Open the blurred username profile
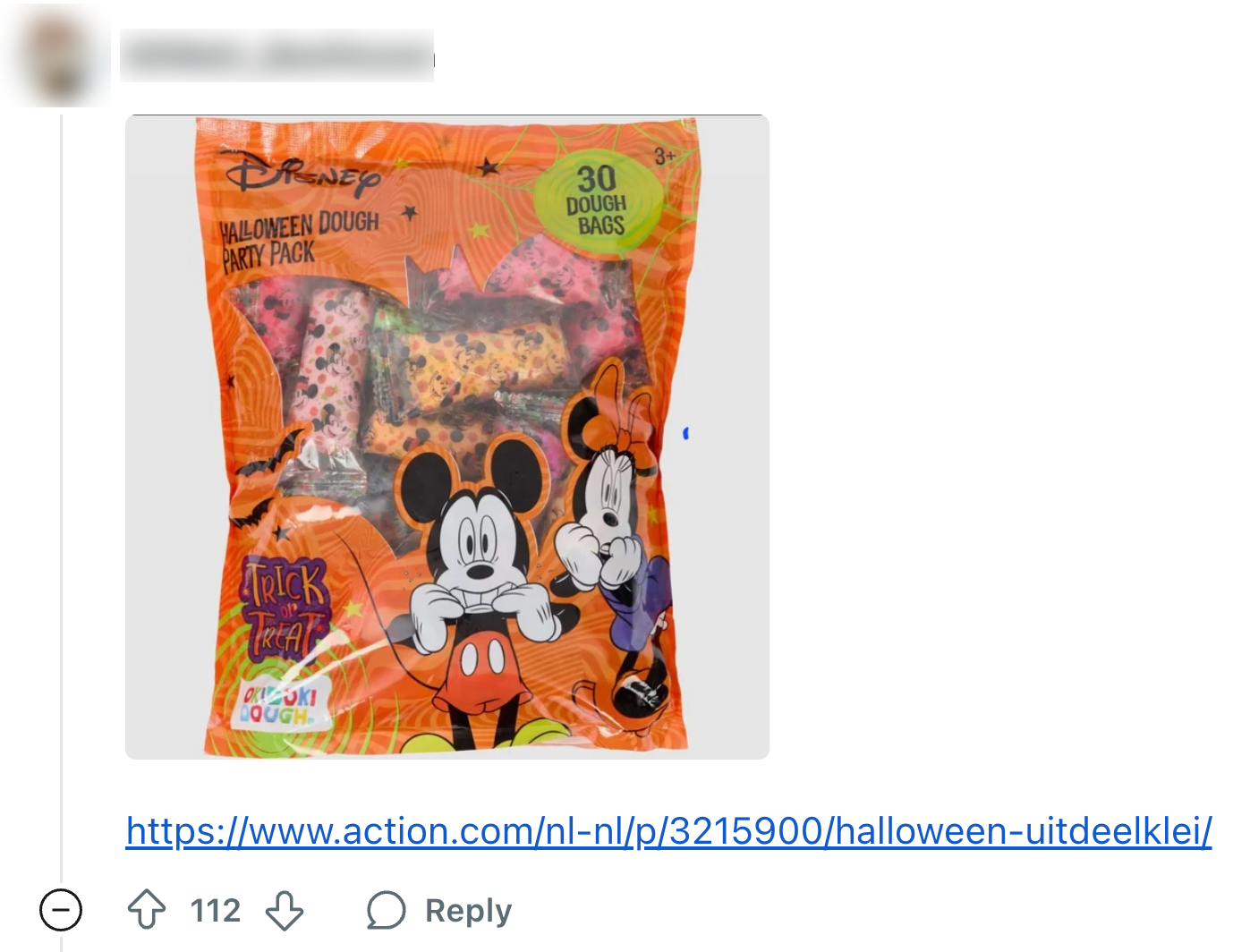1233x952 pixels. (277, 55)
